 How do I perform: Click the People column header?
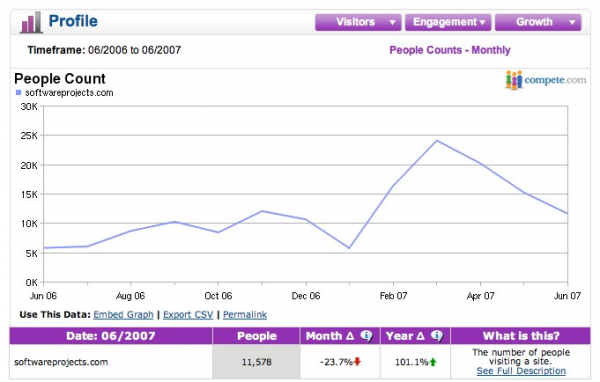coord(257,336)
